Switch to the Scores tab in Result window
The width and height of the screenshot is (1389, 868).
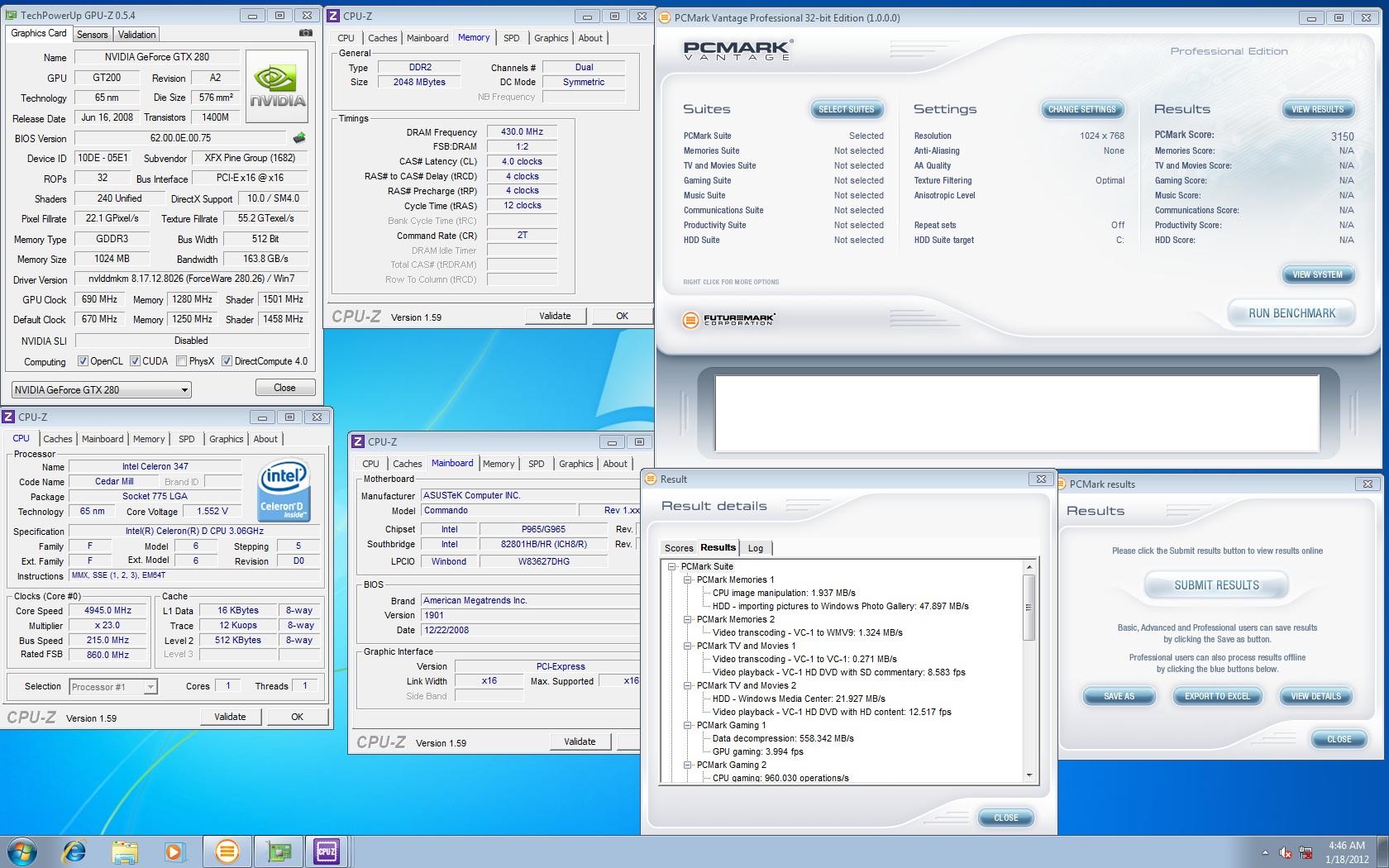click(x=679, y=548)
